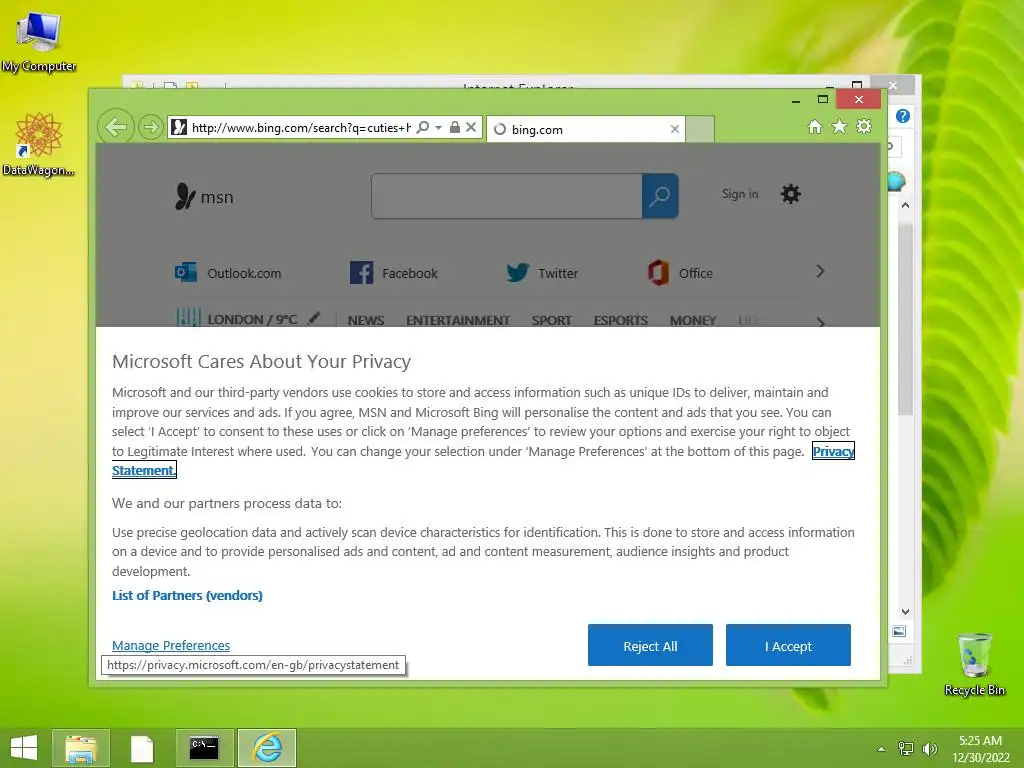This screenshot has width=1024, height=768.
Task: Click the help question mark in background window
Action: 903,116
